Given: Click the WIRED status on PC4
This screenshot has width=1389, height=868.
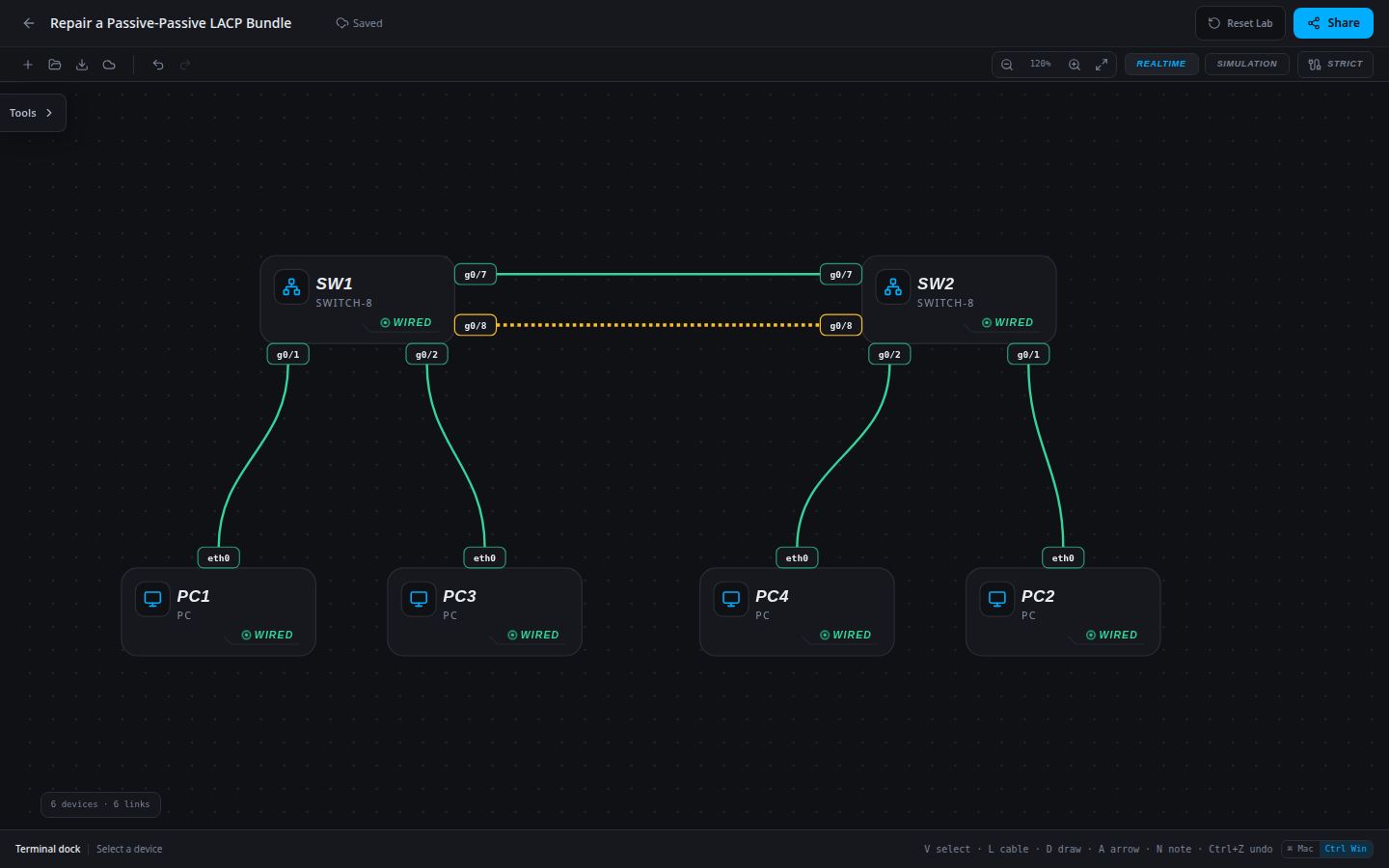Looking at the screenshot, I should pyautogui.click(x=845, y=636).
